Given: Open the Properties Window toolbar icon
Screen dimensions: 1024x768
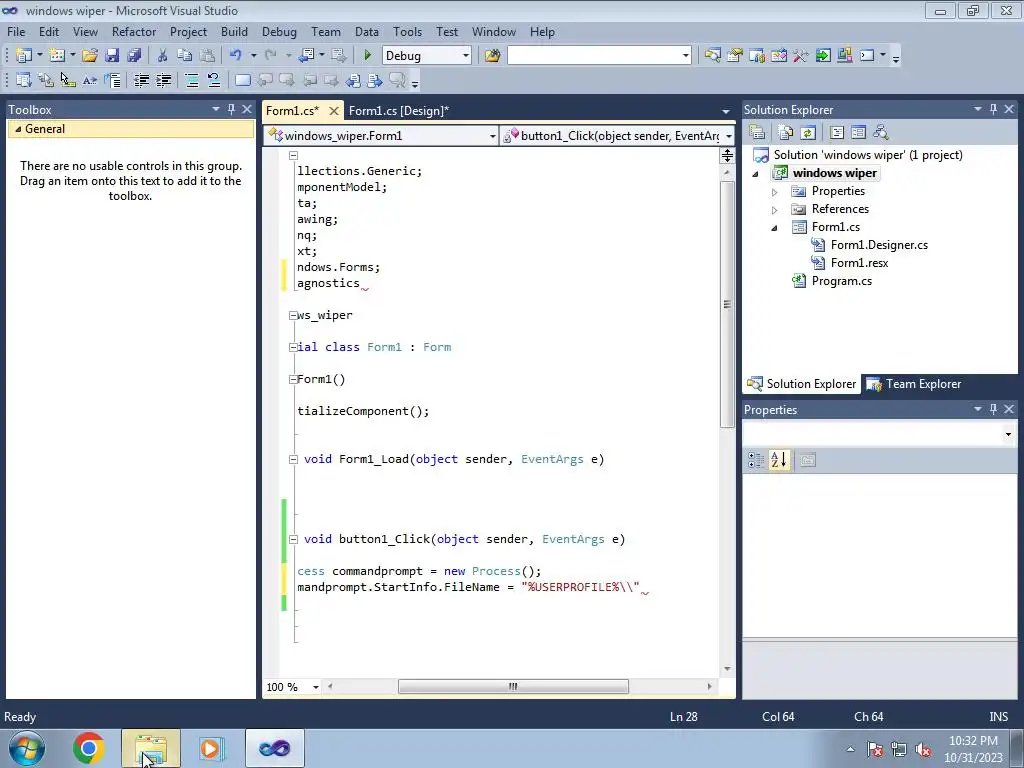Looking at the screenshot, I should pyautogui.click(x=735, y=56).
